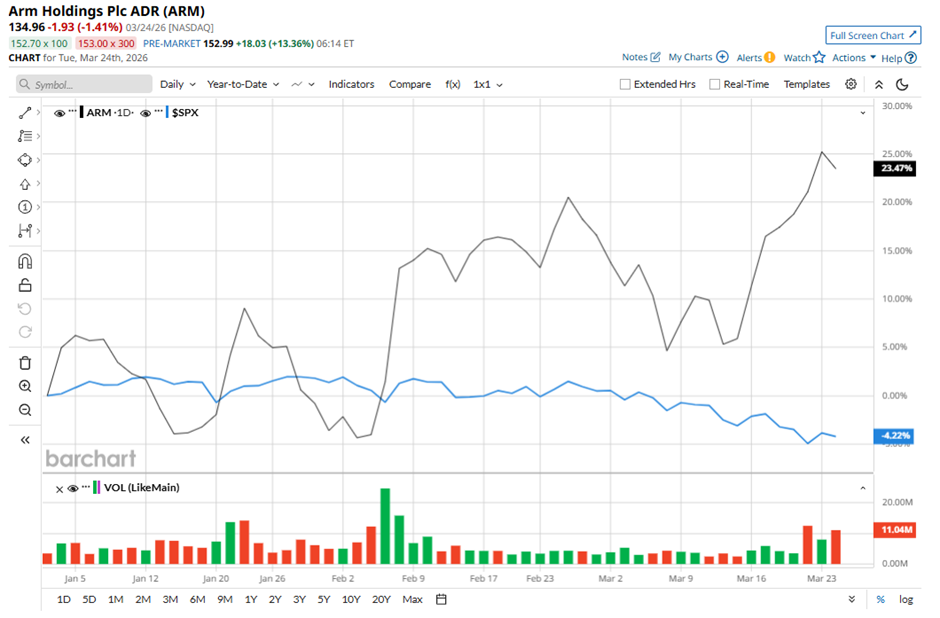Open the custom date range calendar

click(441, 599)
